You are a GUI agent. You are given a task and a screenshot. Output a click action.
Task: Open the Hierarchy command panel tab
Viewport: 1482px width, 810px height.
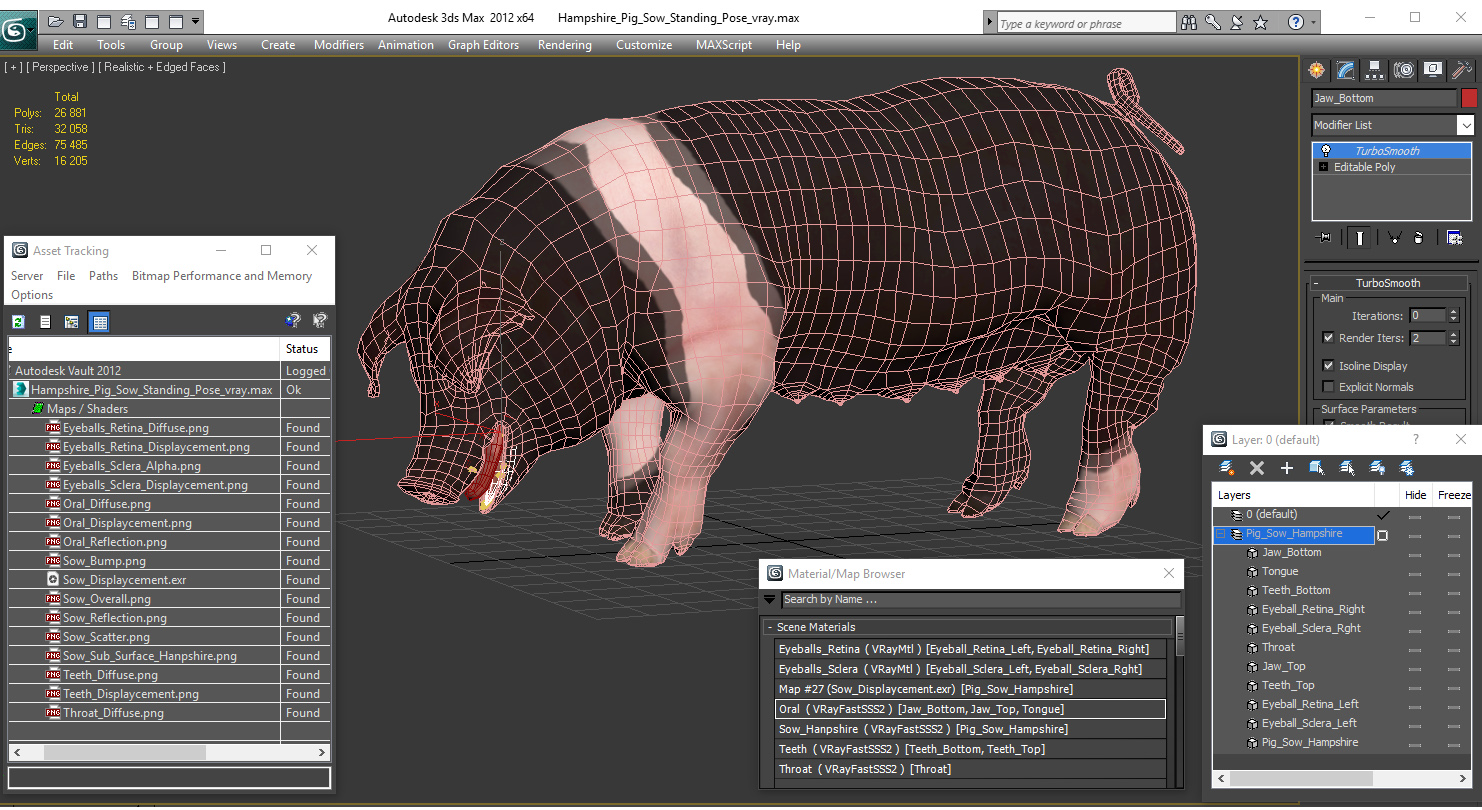point(1375,69)
